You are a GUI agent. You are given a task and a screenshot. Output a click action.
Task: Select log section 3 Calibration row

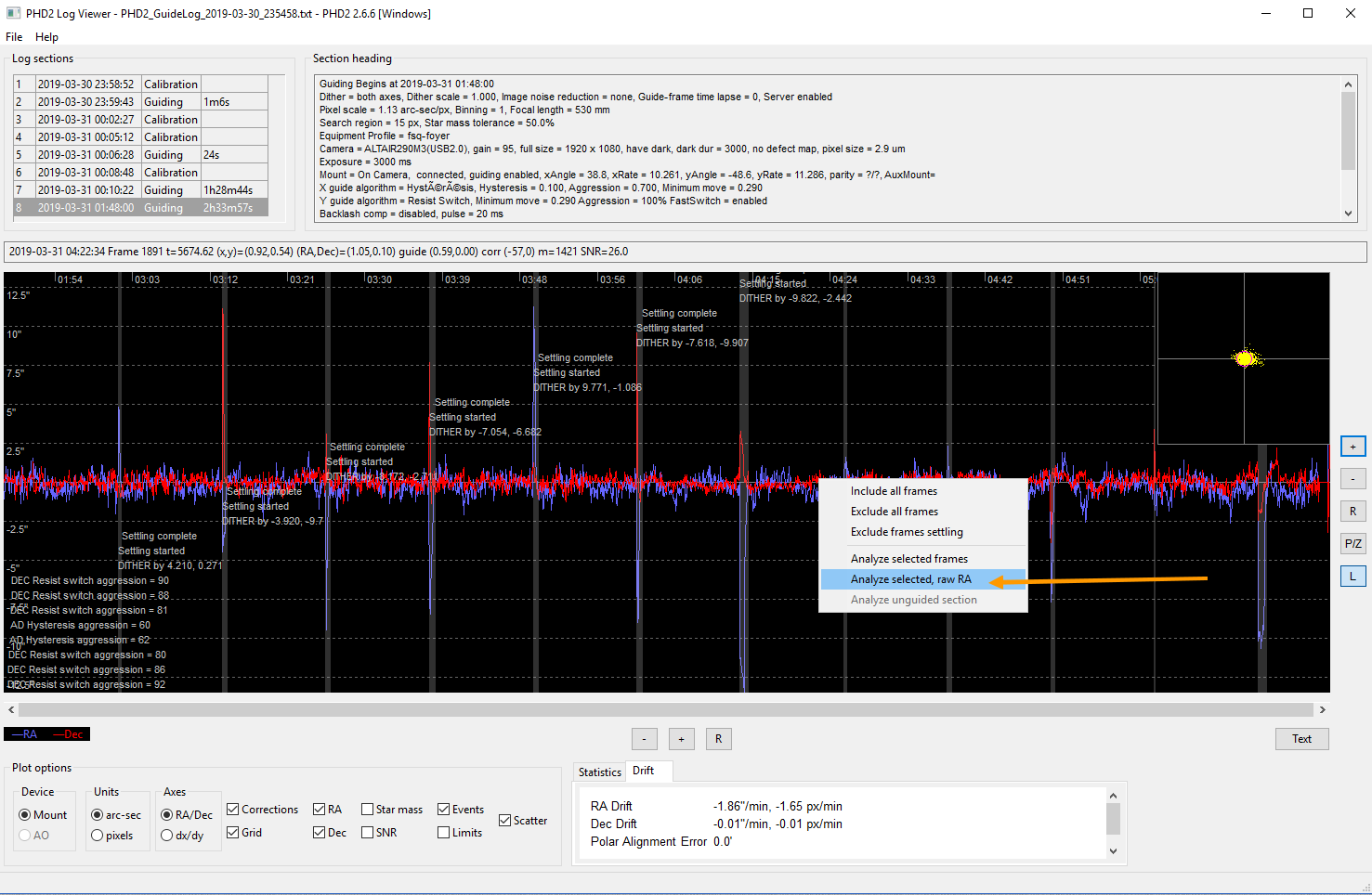point(140,120)
